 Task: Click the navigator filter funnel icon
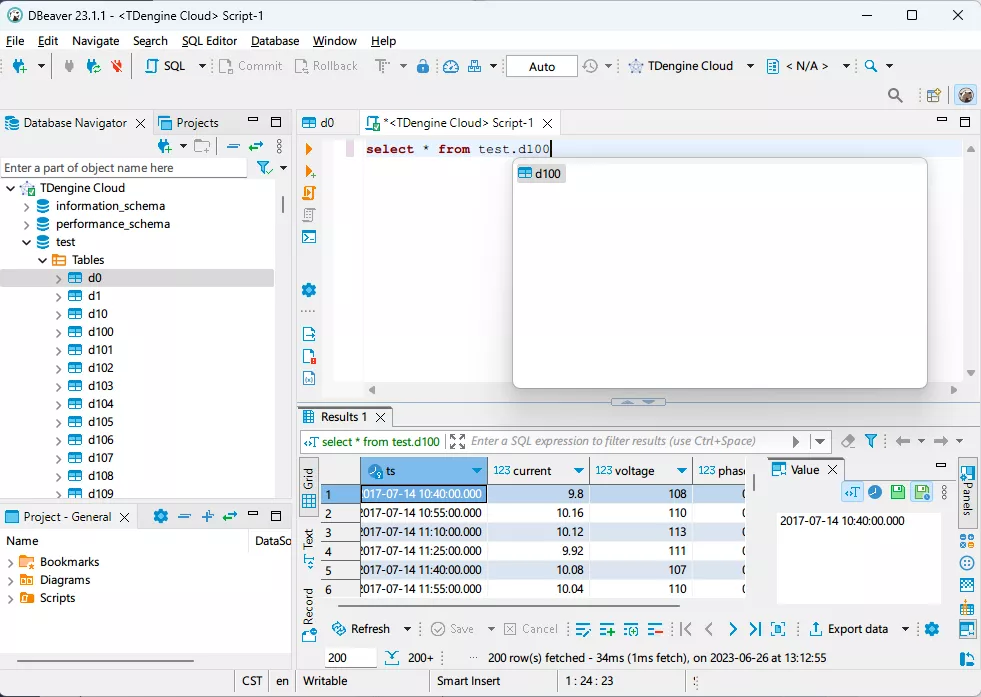263,168
